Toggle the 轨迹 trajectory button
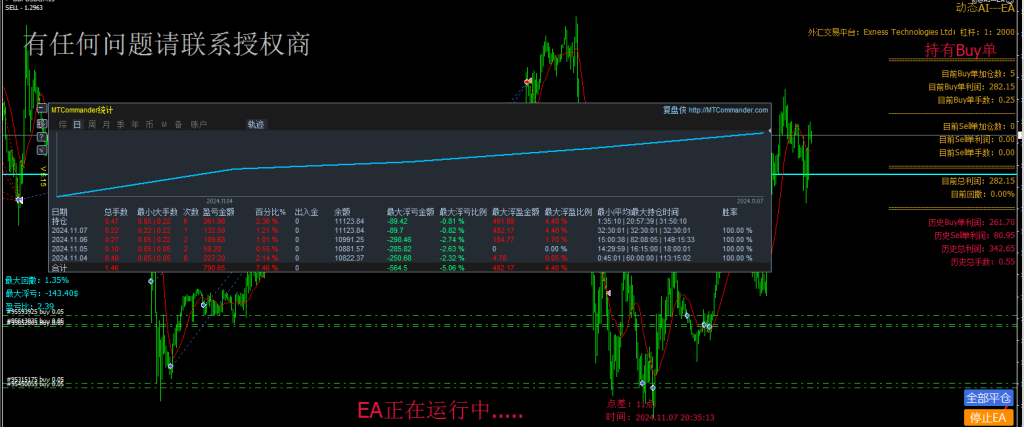This screenshot has height=427, width=1024. click(x=256, y=124)
